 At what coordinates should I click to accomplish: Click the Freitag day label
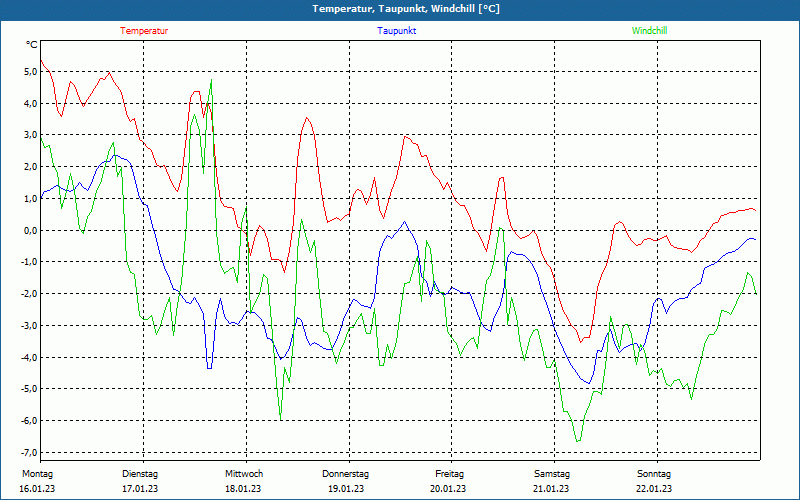click(449, 474)
